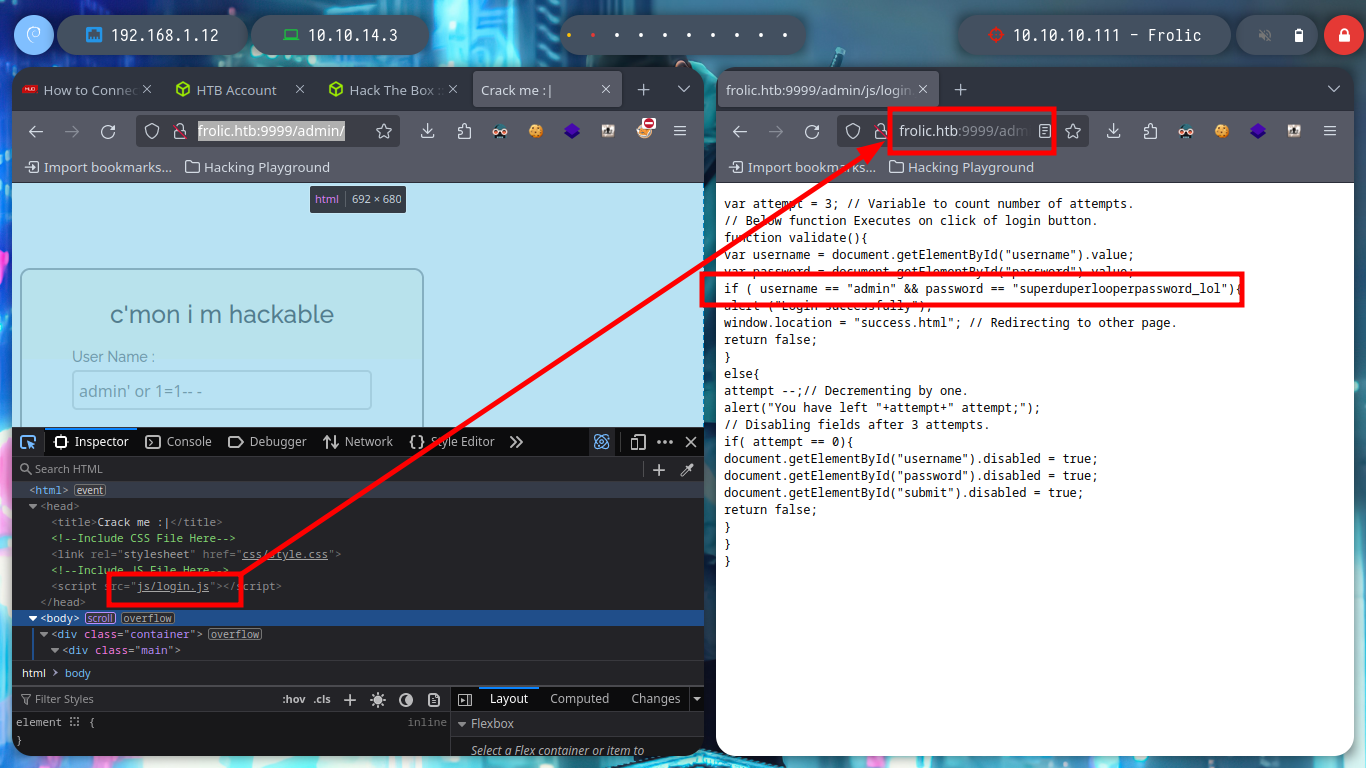Reload the frolic admin page in left window
Screen dimensions: 1366x768
tap(108, 131)
